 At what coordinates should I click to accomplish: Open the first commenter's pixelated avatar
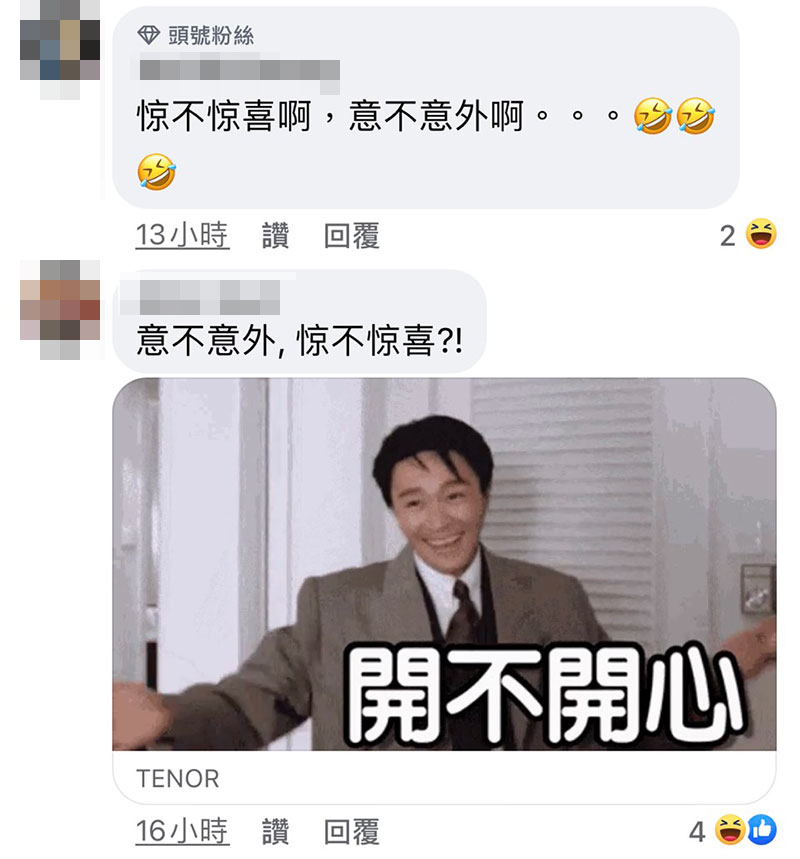[60, 49]
